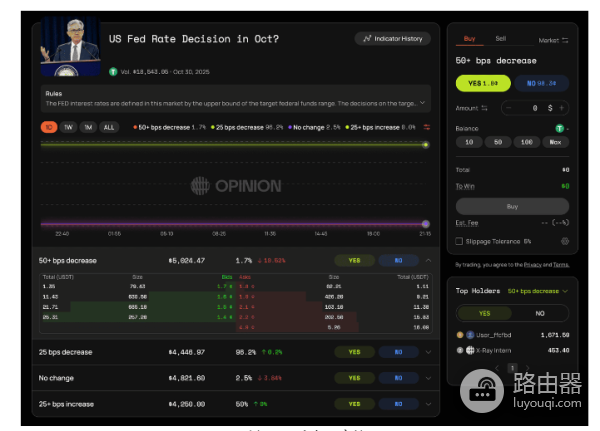Select the 1W chart timeframe

coord(68,127)
